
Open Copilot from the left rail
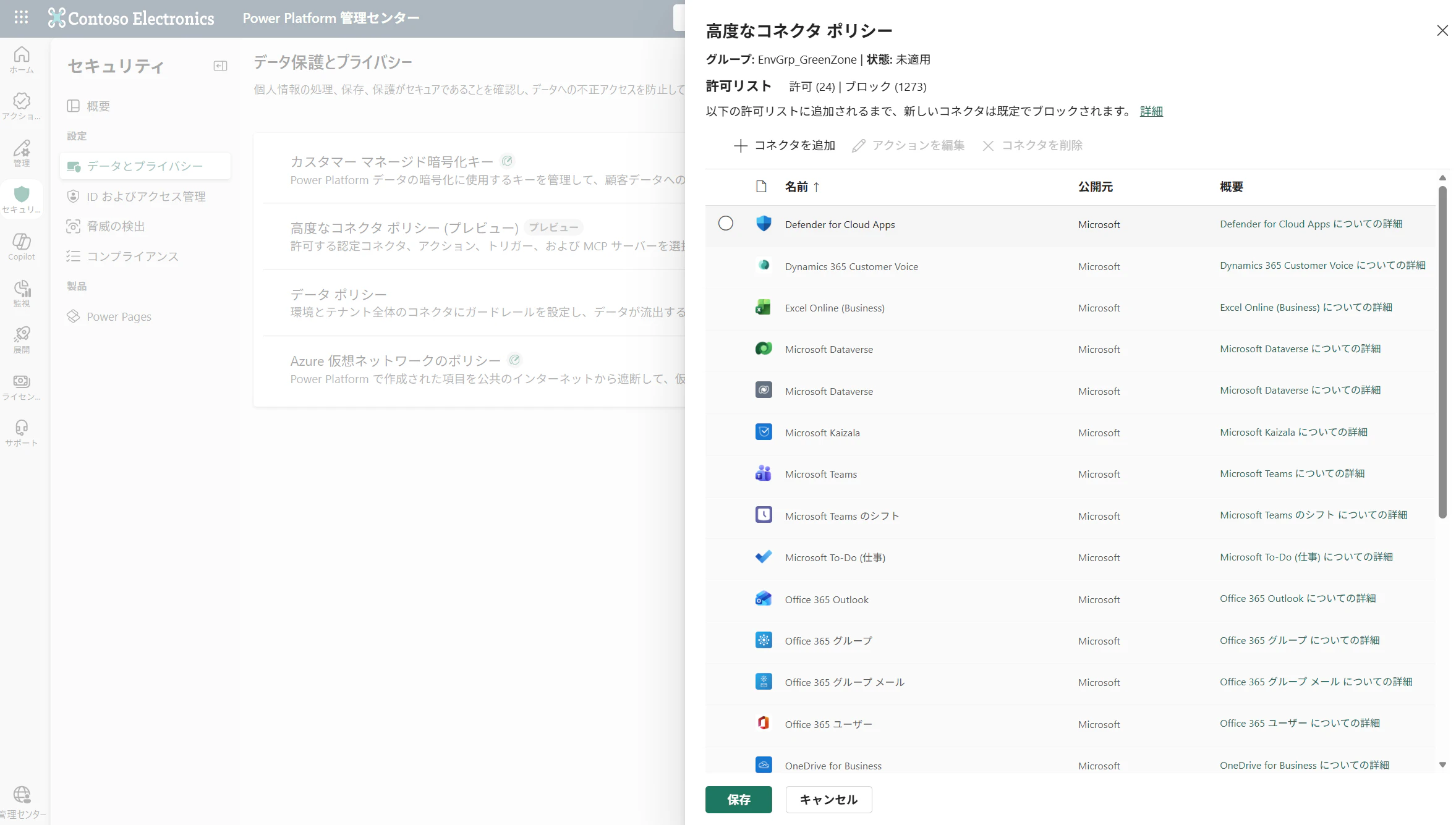click(22, 246)
